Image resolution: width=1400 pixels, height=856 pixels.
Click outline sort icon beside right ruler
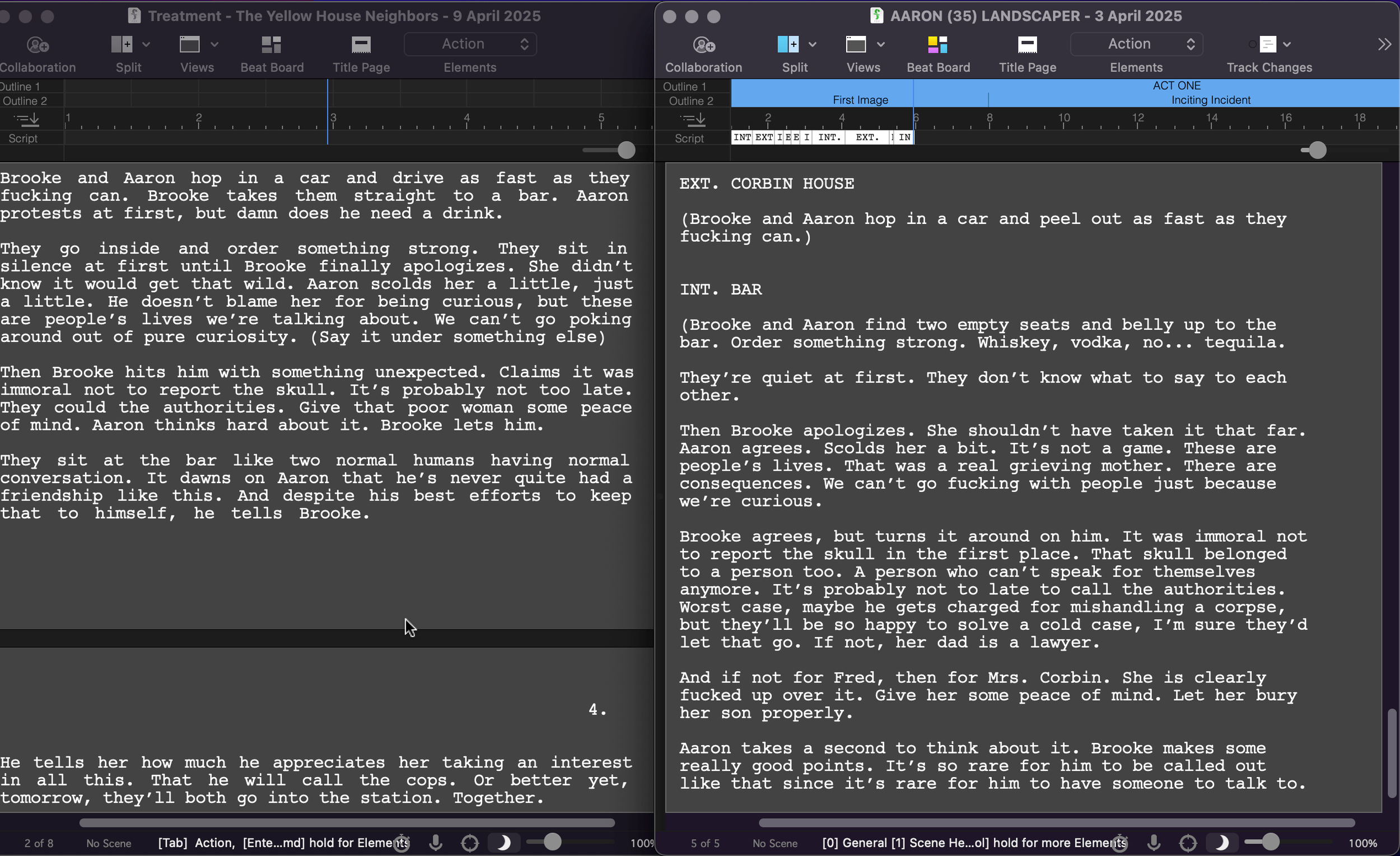click(x=693, y=119)
